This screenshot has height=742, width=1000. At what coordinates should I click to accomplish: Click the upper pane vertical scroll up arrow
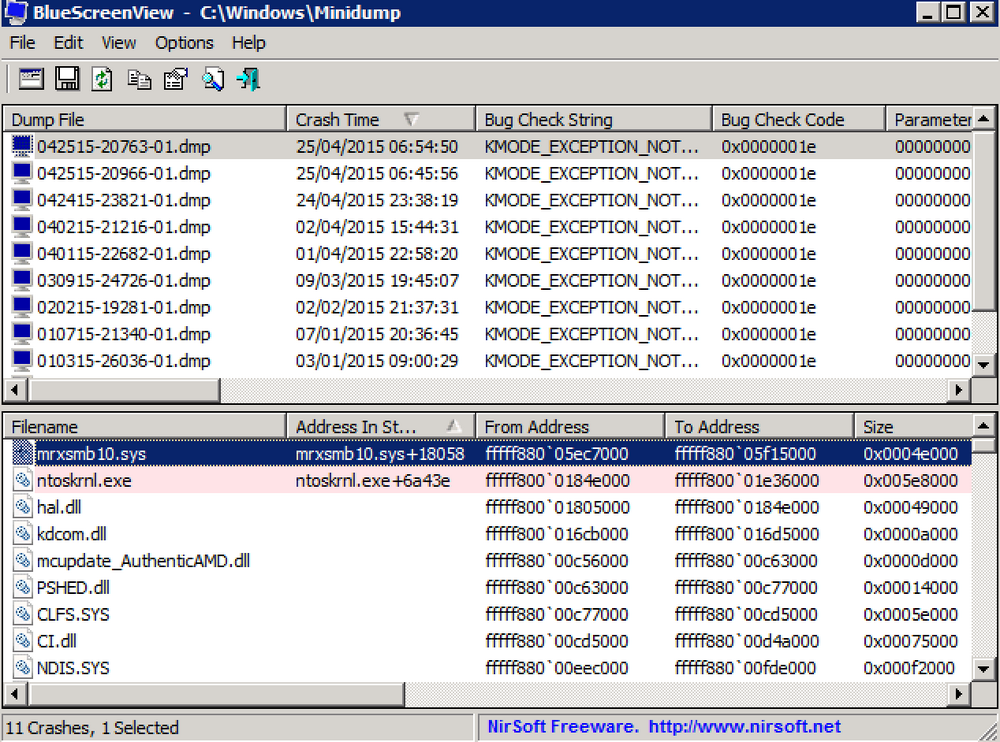coord(984,119)
